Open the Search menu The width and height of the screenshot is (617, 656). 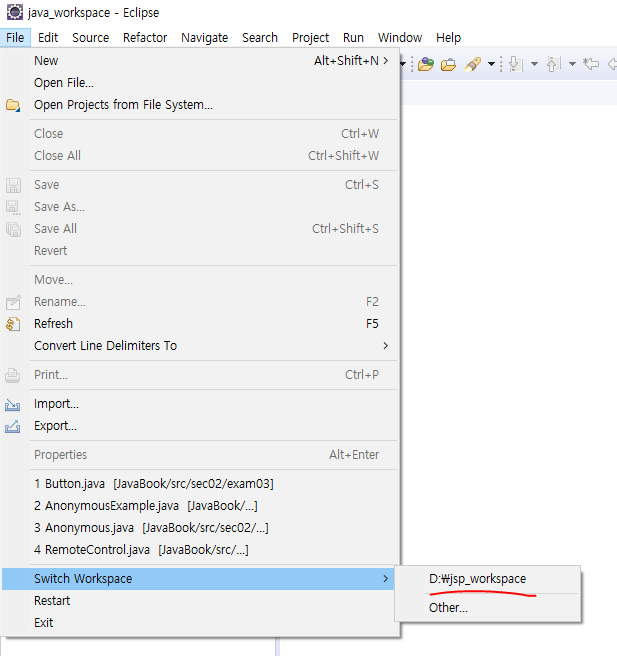[260, 38]
